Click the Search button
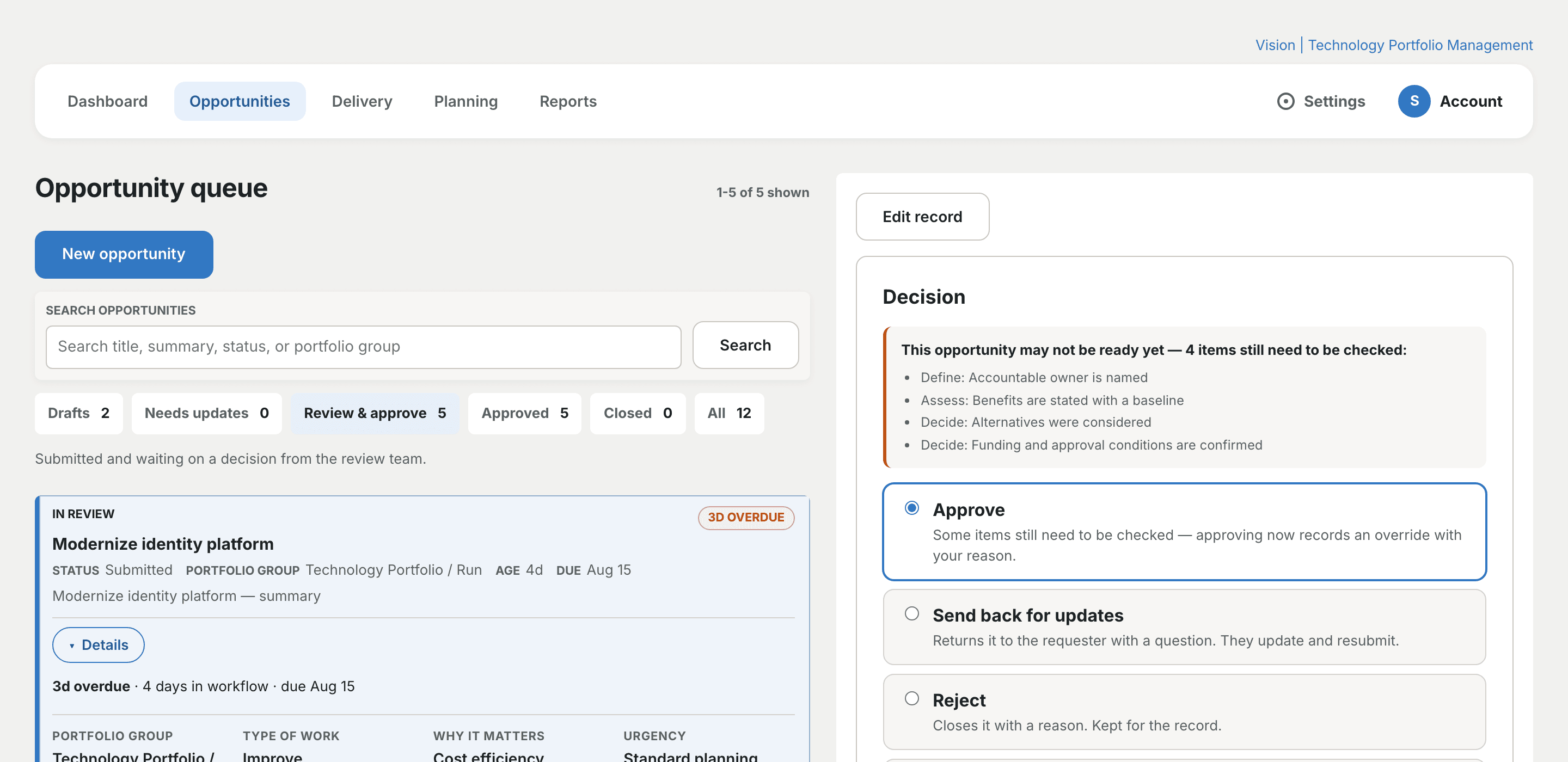Viewport: 1568px width, 762px height. pos(745,345)
